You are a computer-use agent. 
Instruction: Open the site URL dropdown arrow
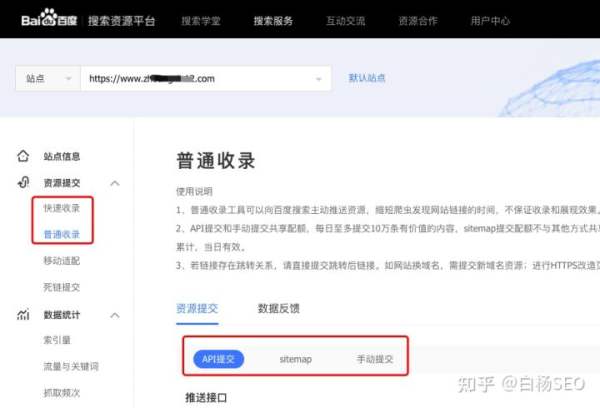click(x=318, y=79)
